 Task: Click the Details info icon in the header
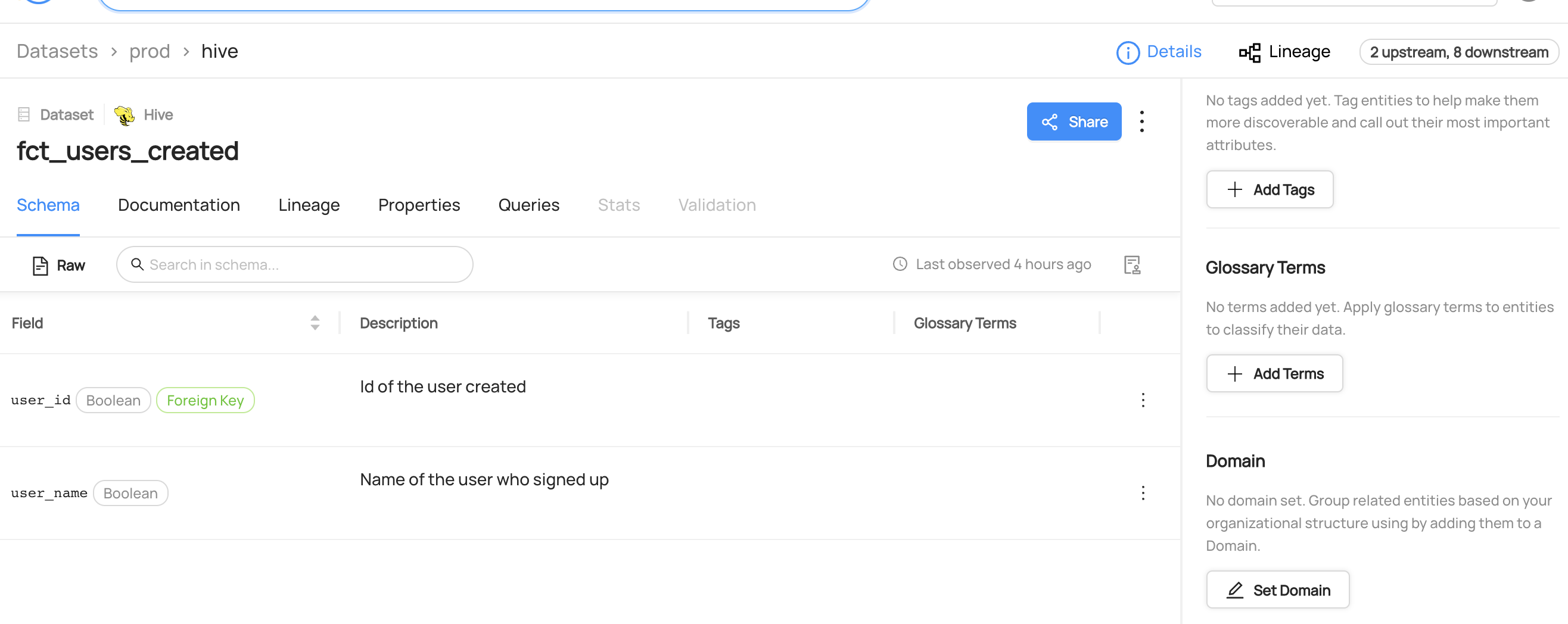point(1127,52)
